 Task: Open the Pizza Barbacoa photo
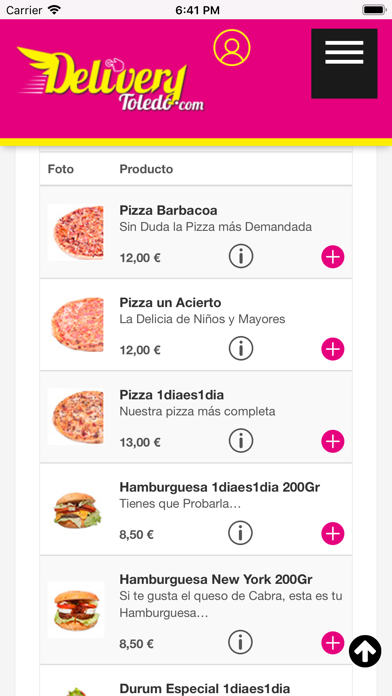[x=76, y=233]
